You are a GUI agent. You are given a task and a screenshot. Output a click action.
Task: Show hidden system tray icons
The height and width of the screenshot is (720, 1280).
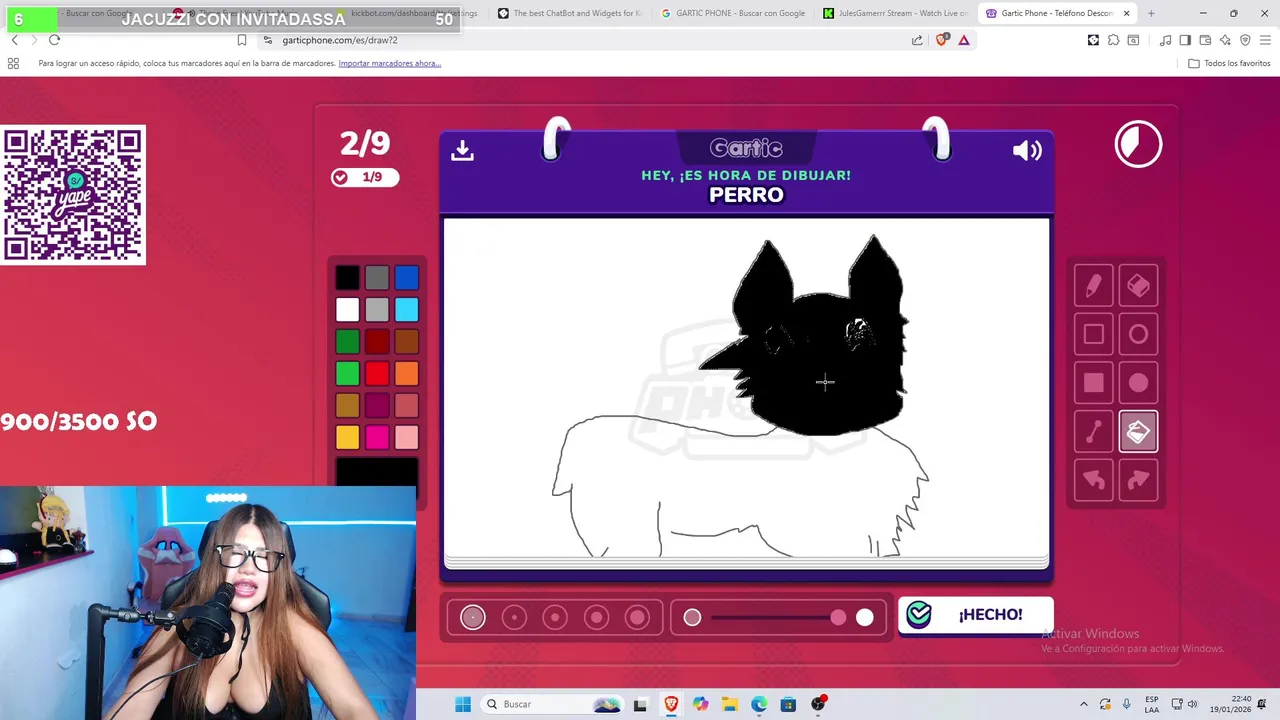click(x=1084, y=704)
